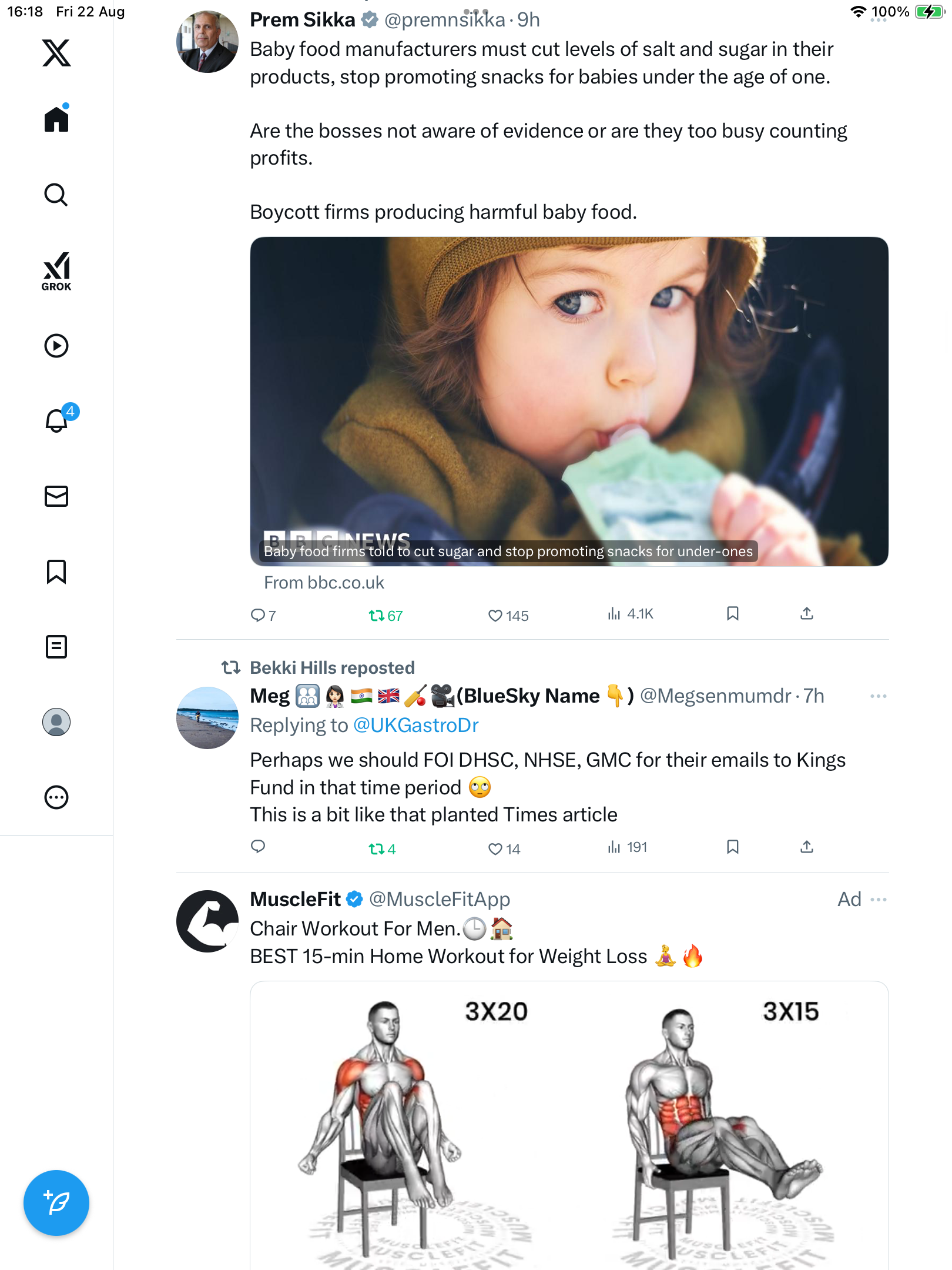
Task: Go to Home timeline
Action: click(x=56, y=120)
